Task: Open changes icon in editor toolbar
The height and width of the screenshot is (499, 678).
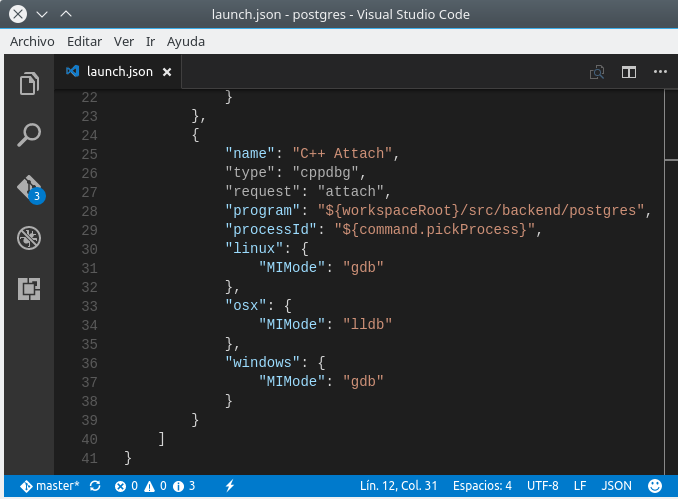Action: tap(597, 72)
